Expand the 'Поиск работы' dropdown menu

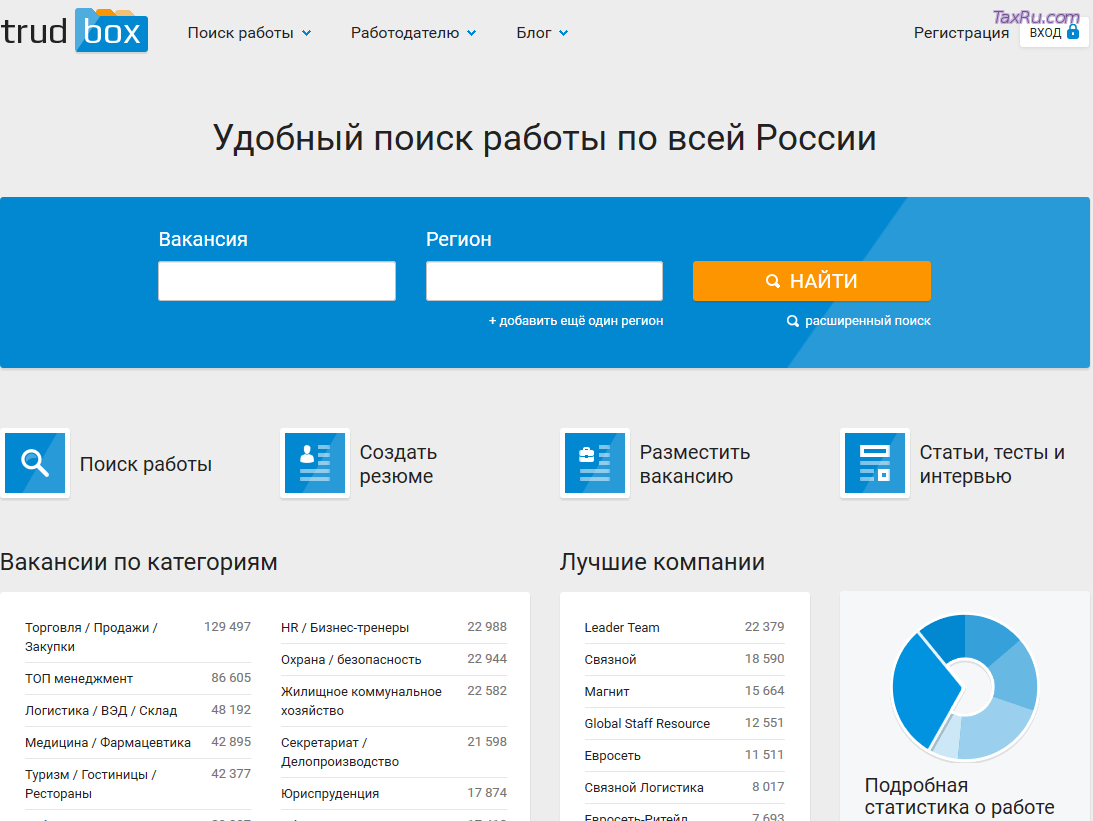click(249, 33)
